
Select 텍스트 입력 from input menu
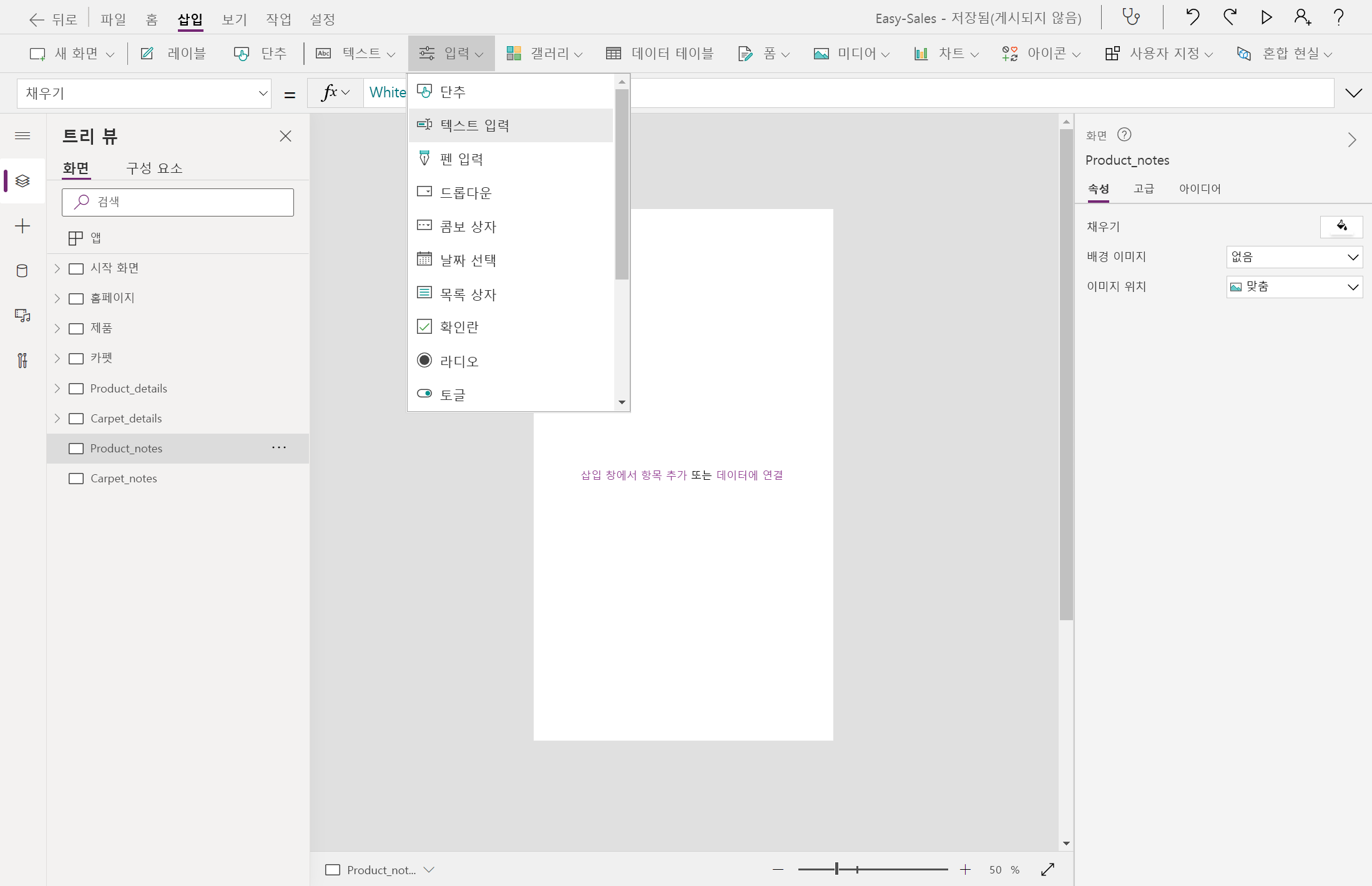[x=474, y=125]
